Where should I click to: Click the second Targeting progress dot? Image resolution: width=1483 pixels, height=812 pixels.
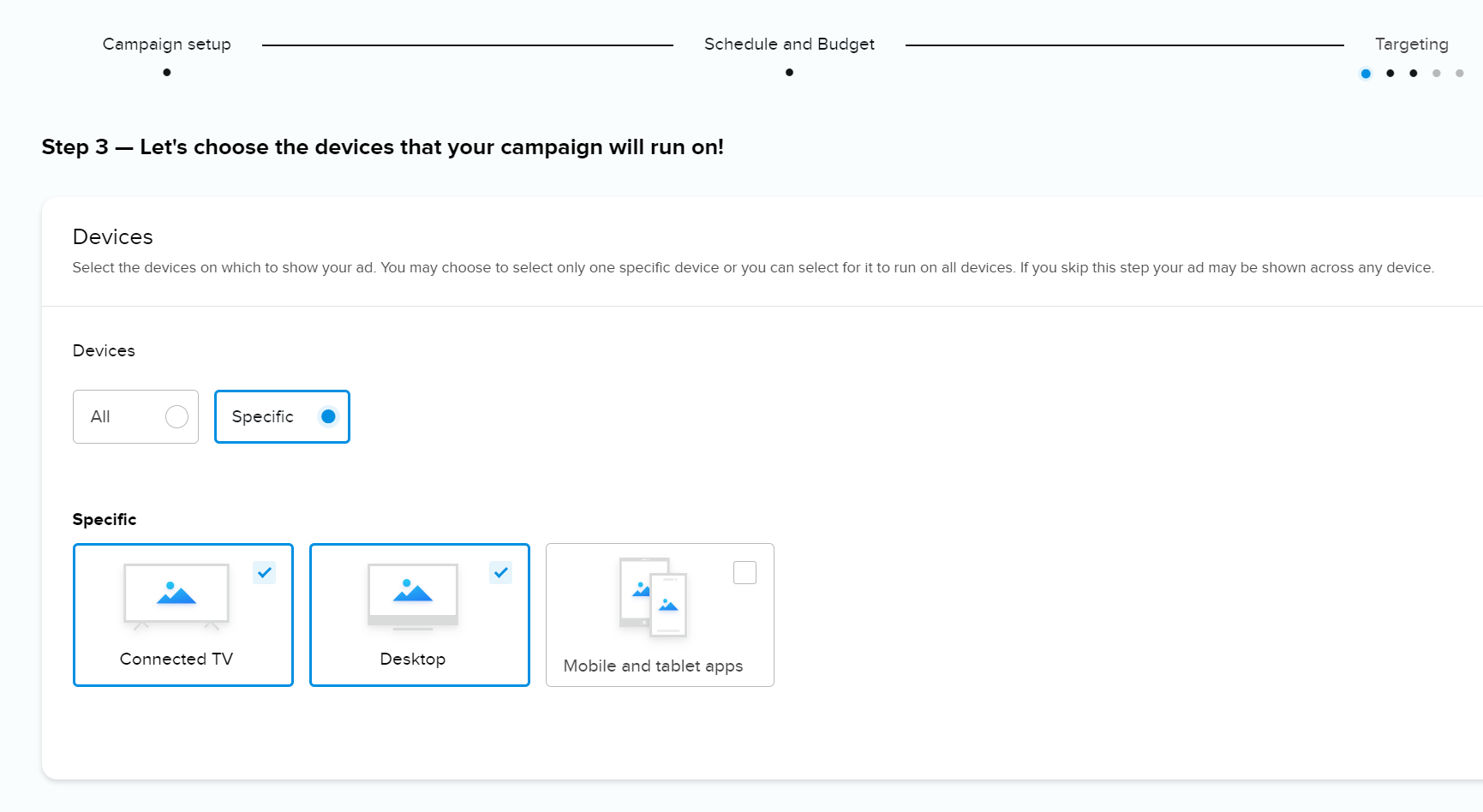pyautogui.click(x=1390, y=74)
